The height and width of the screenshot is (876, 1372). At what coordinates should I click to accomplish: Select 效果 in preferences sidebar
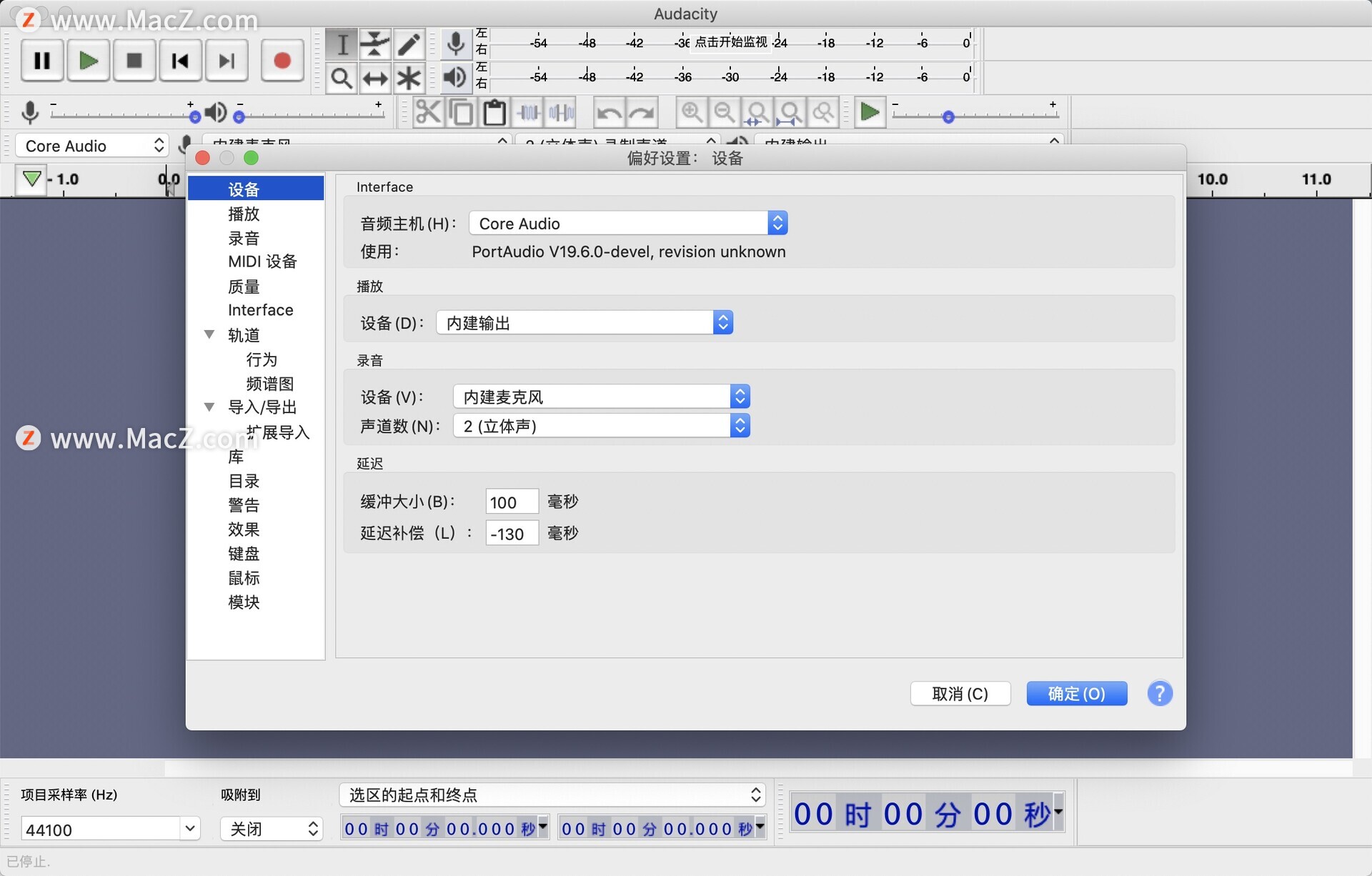click(x=244, y=529)
